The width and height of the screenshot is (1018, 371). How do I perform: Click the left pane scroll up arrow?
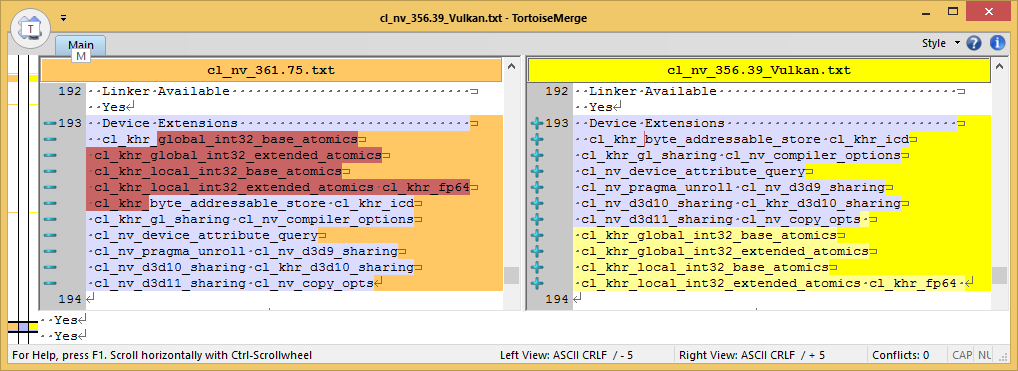click(511, 67)
